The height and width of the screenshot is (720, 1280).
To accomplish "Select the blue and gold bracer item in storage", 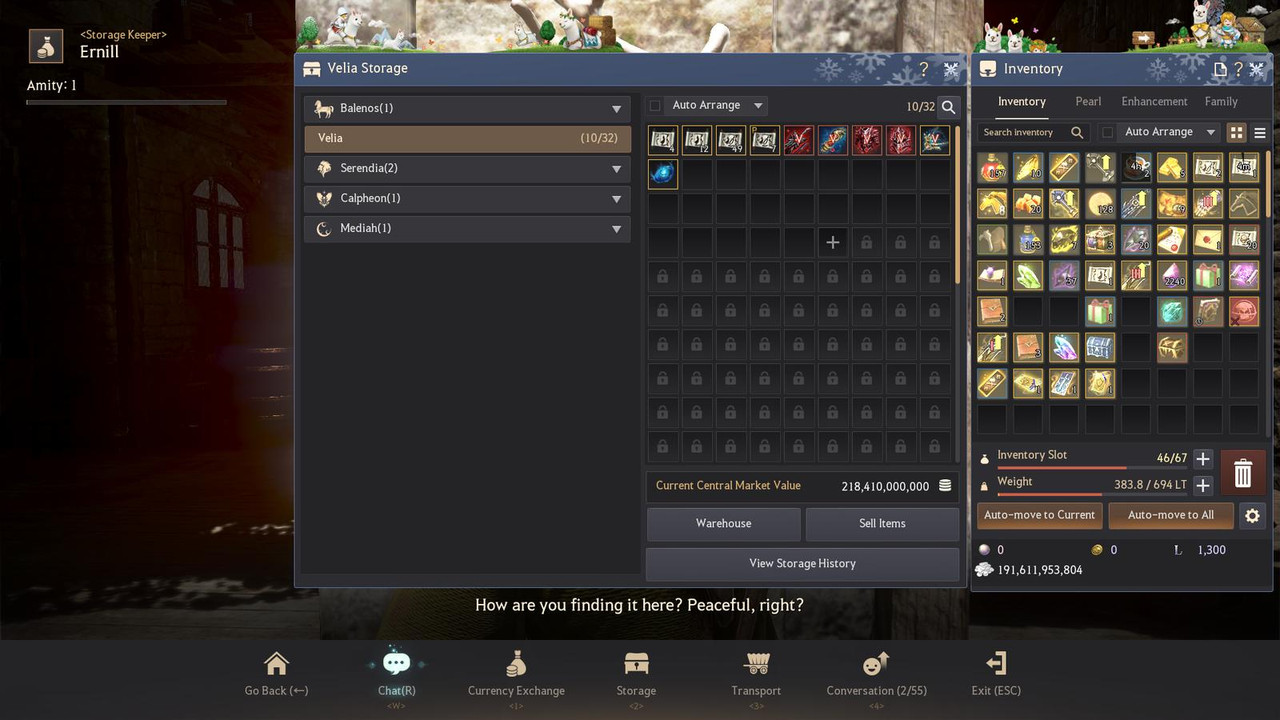I will 833,140.
